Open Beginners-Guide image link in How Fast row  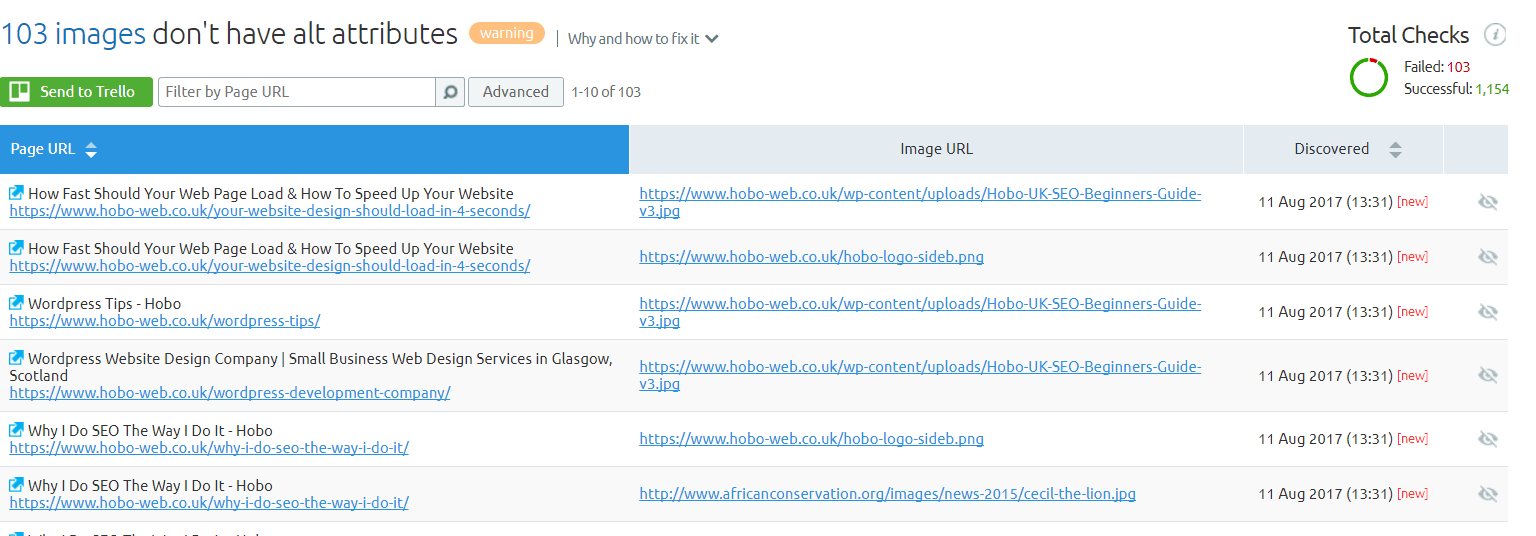pyautogui.click(x=920, y=202)
